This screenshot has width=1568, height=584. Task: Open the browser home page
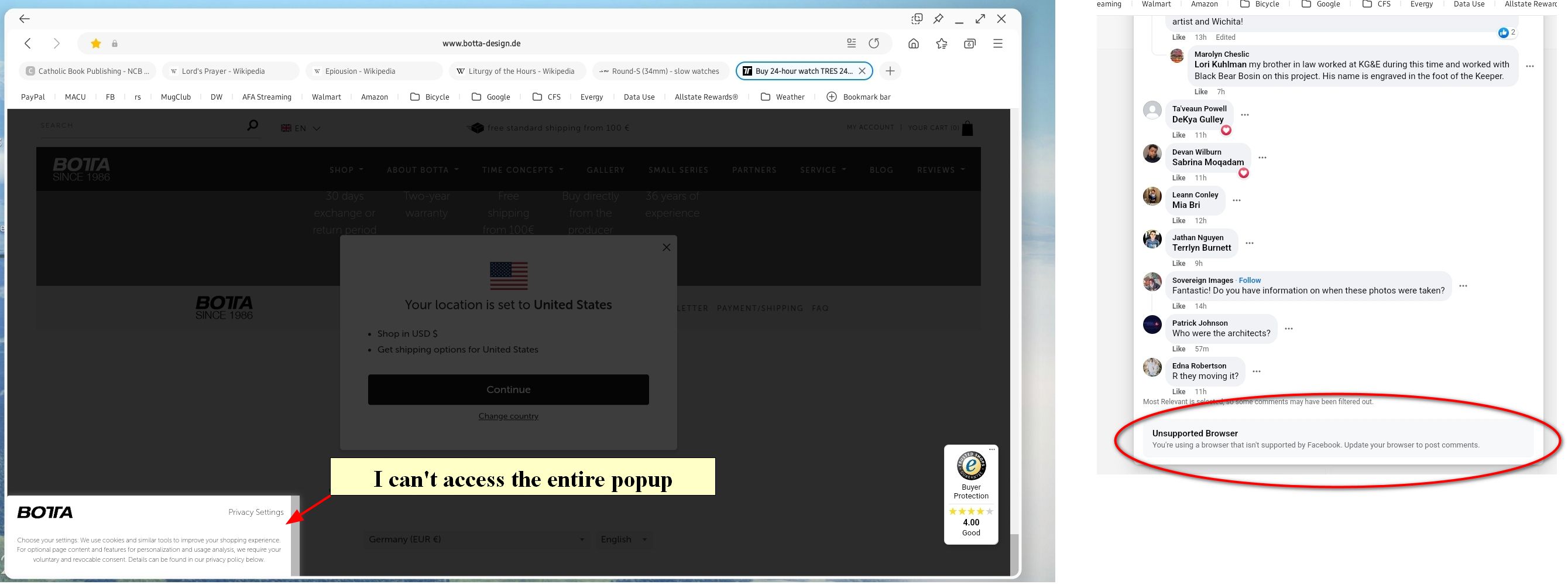(914, 43)
